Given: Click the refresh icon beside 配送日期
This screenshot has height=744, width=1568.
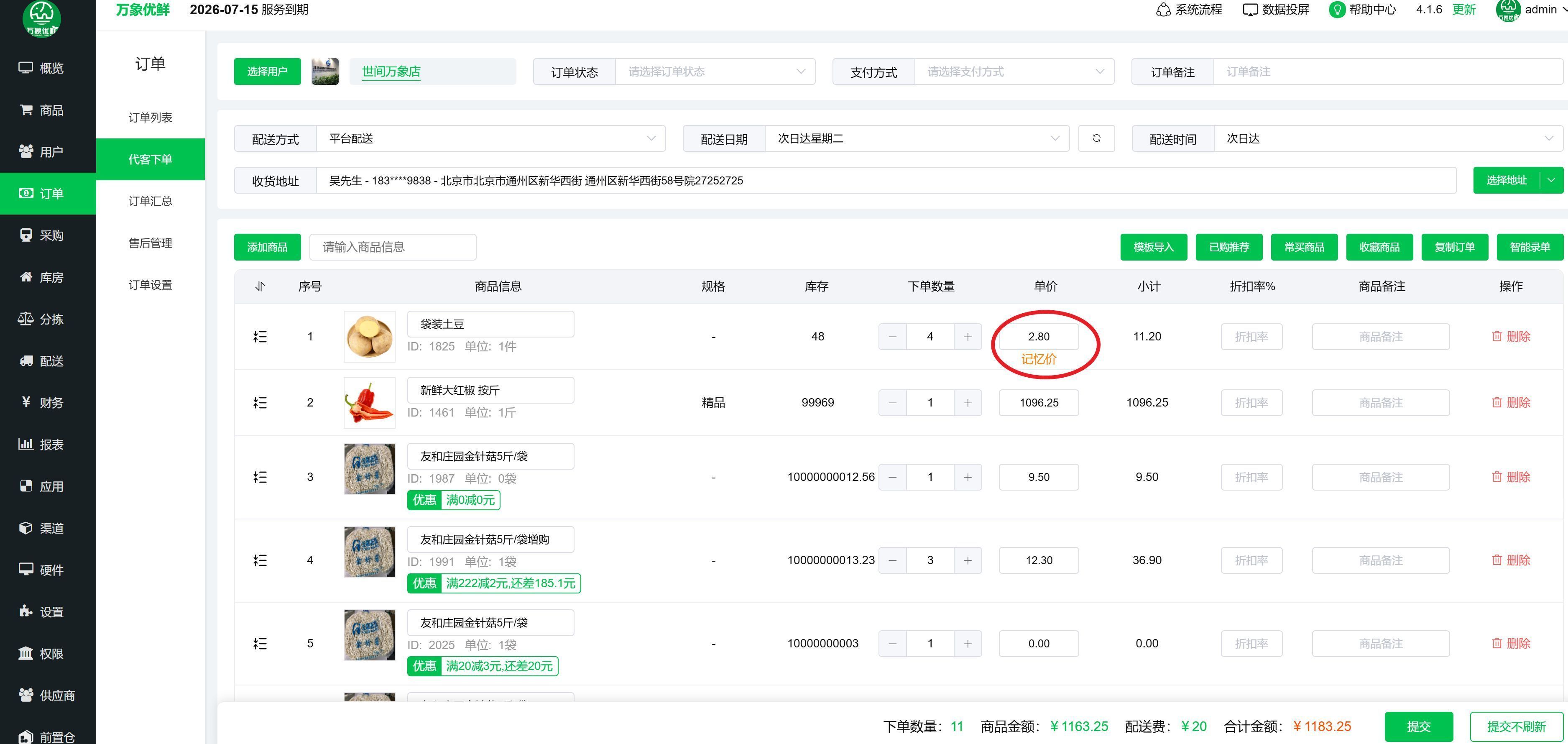Looking at the screenshot, I should click(x=1096, y=138).
